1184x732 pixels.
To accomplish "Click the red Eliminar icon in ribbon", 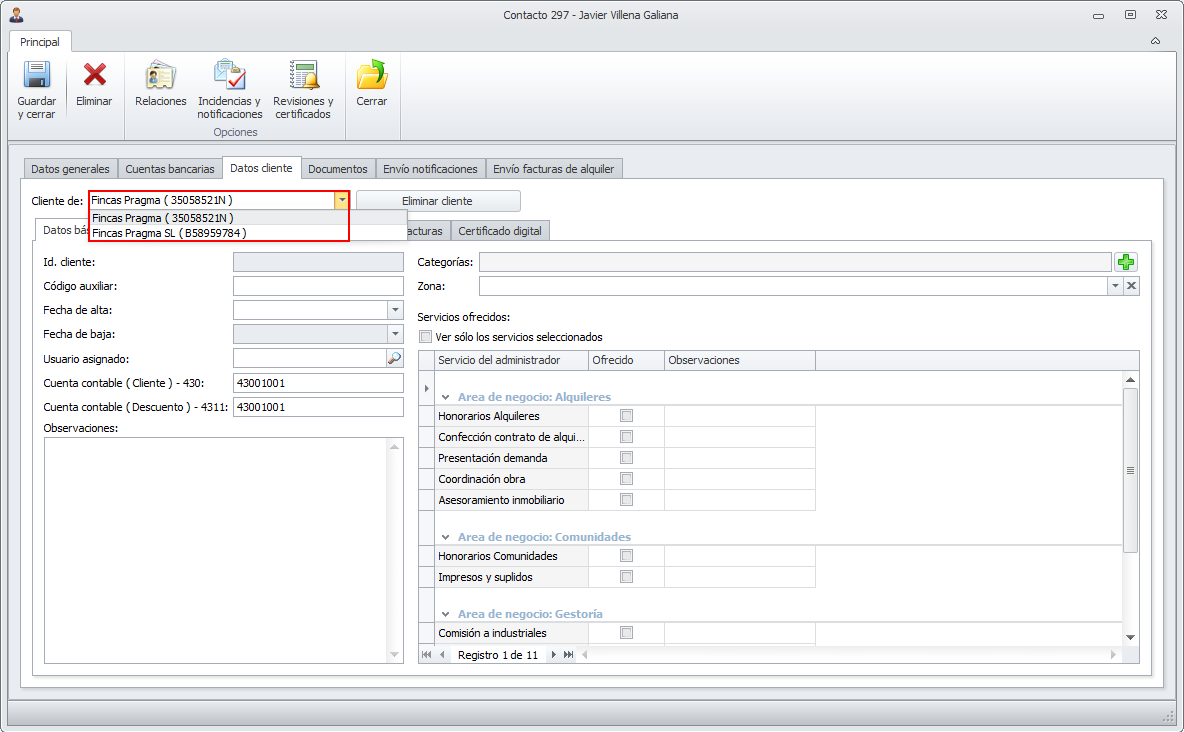I will tap(94, 76).
